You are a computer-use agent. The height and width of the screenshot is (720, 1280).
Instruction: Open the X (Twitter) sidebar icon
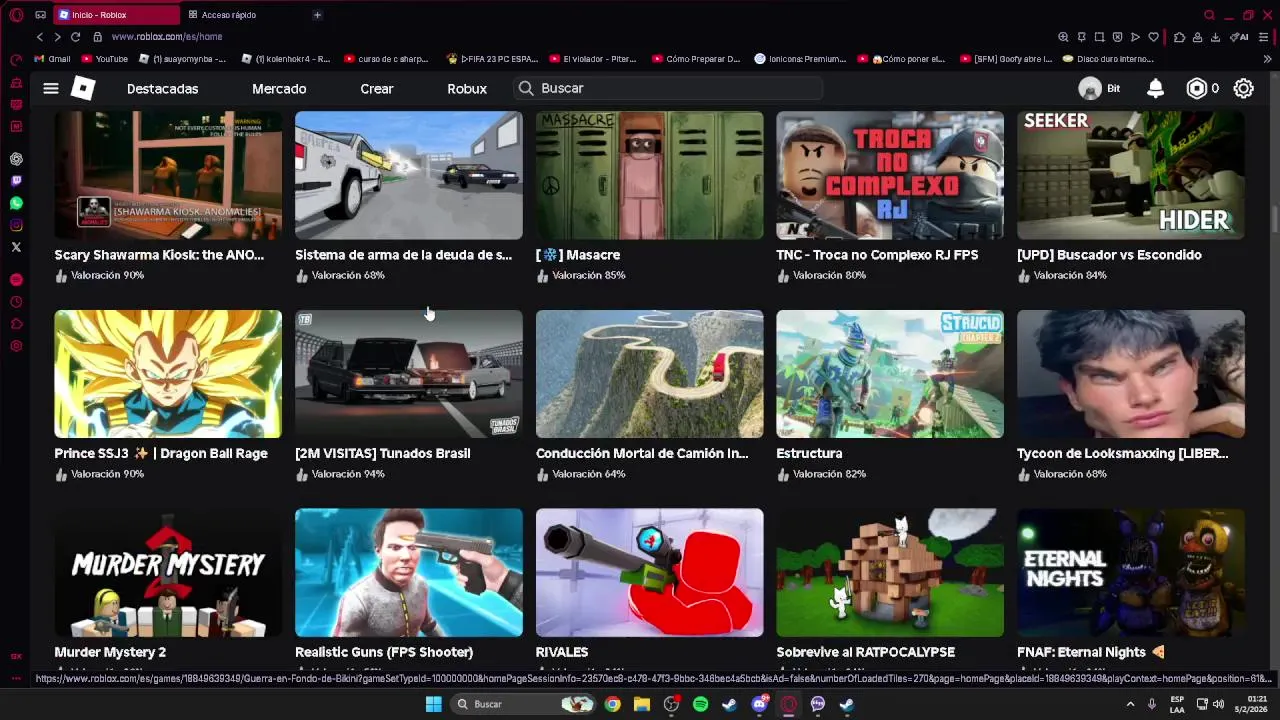pos(16,247)
